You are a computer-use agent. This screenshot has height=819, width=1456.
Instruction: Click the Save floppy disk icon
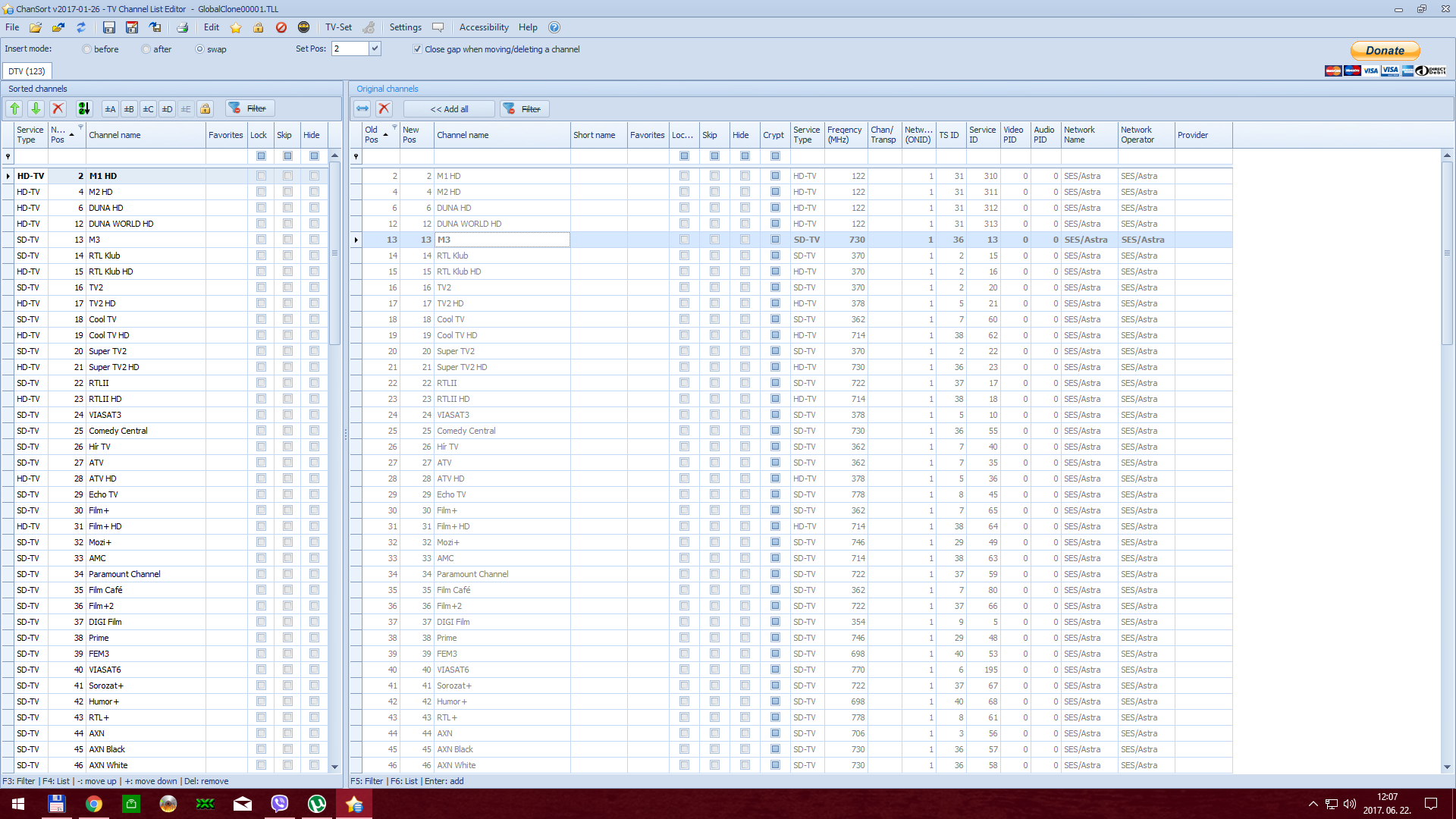(109, 27)
